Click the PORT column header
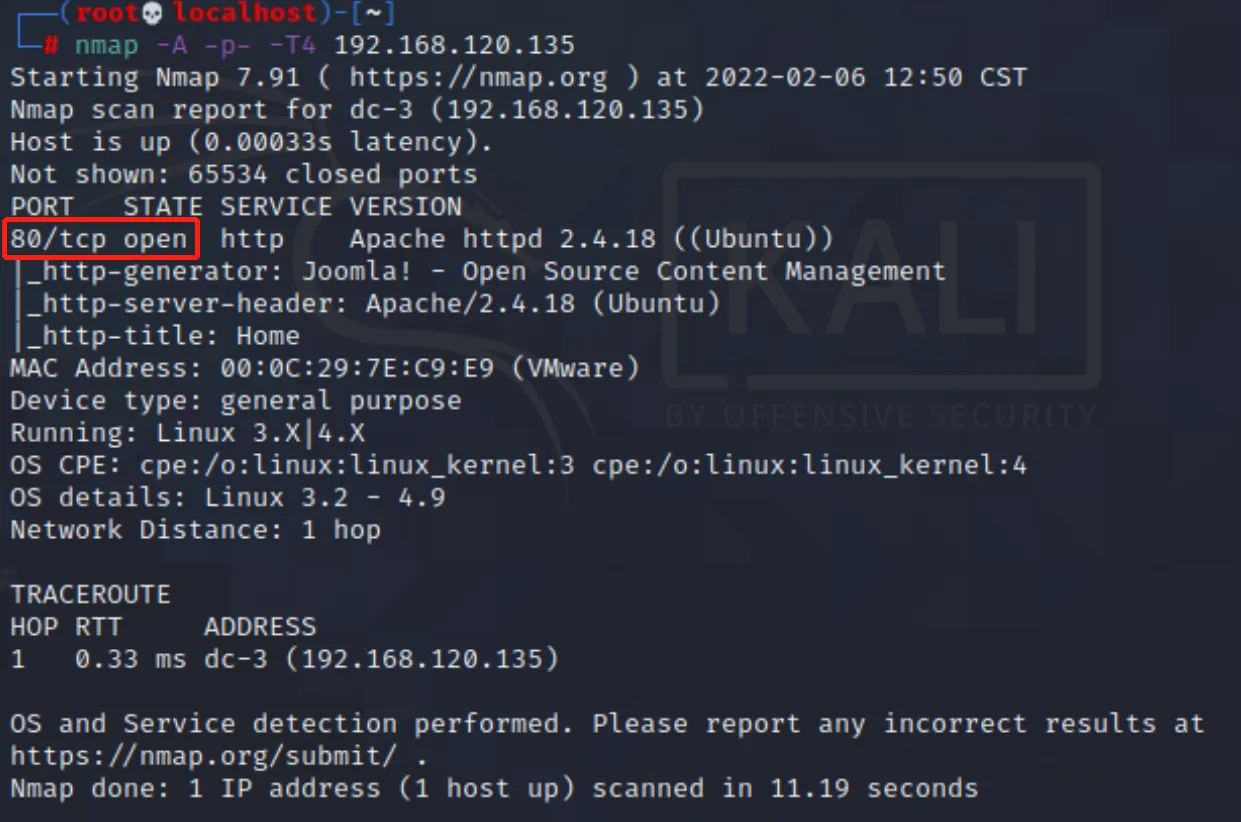This screenshot has width=1241, height=822. 42,207
